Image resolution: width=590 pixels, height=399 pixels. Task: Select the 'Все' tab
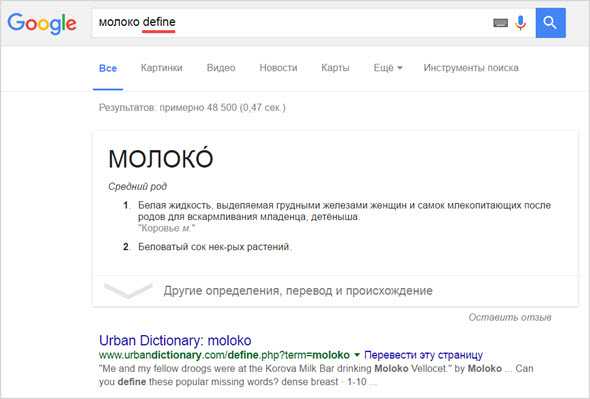pyautogui.click(x=108, y=68)
